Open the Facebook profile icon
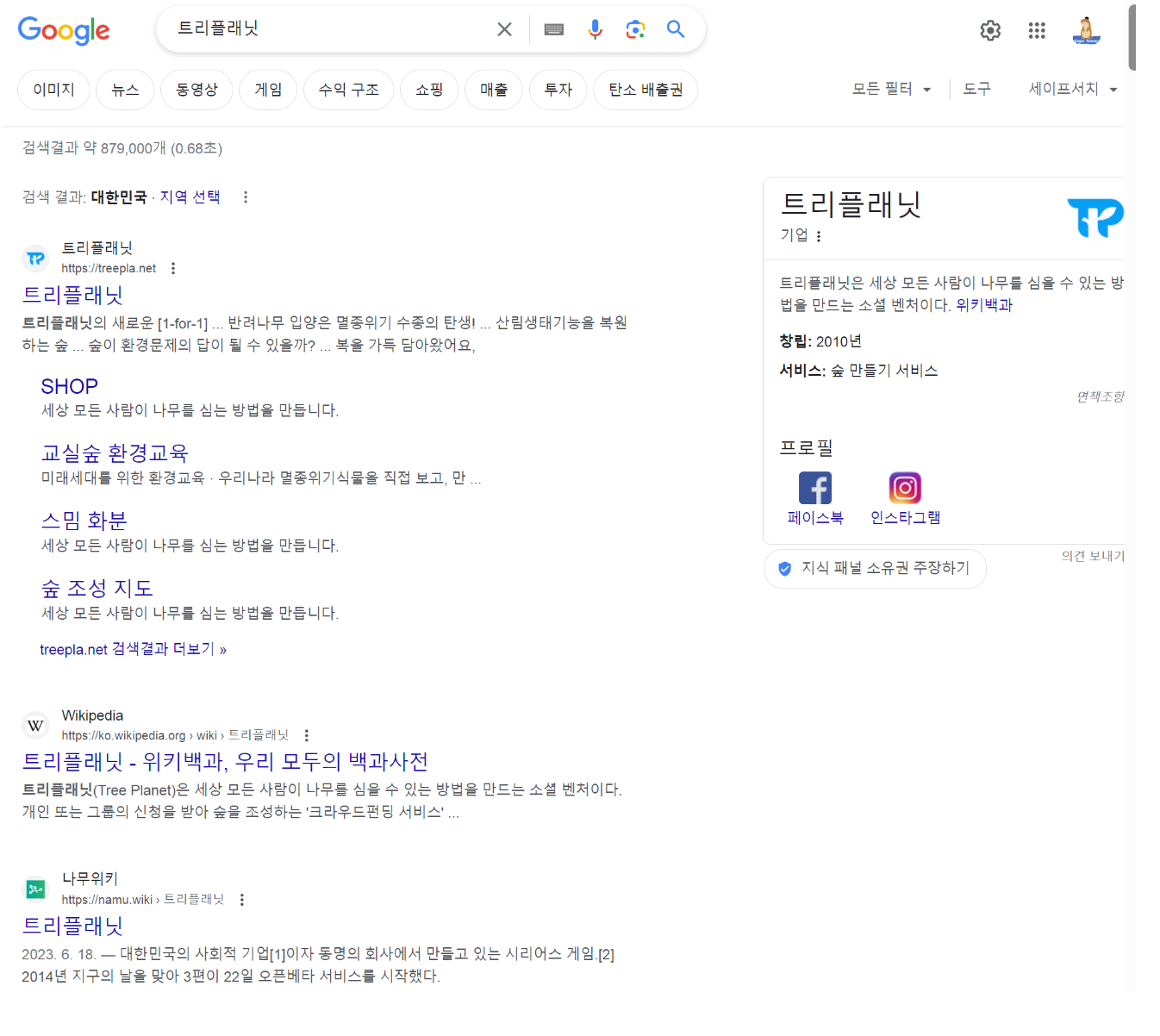 [x=815, y=488]
